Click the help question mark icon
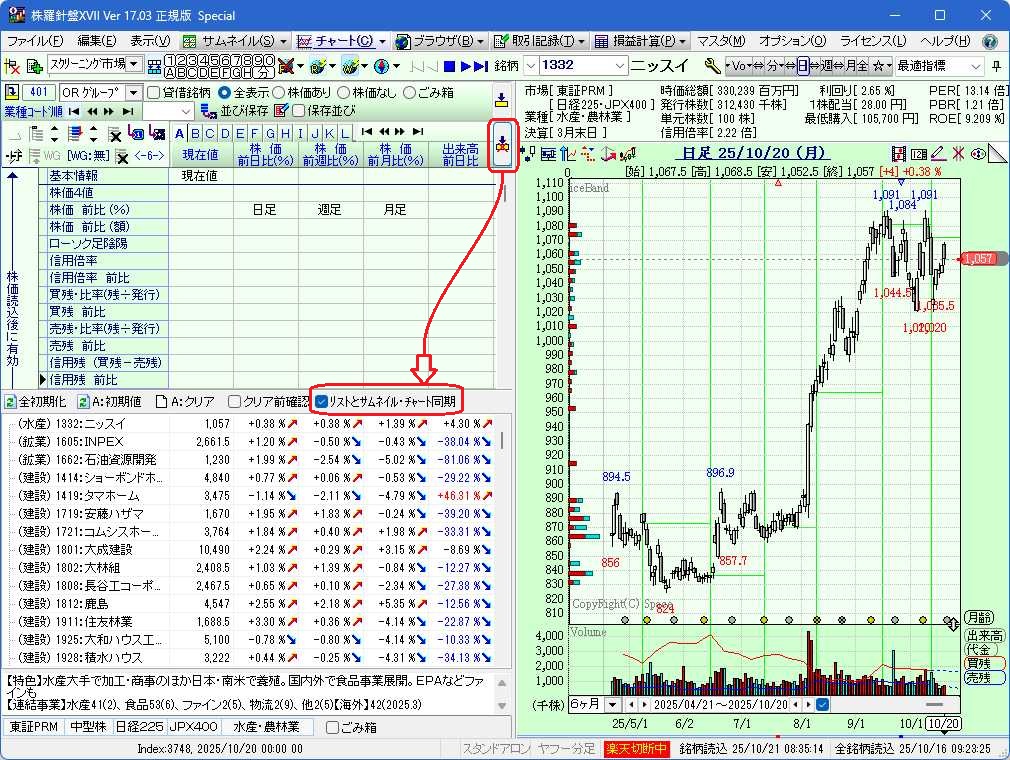 [x=989, y=41]
